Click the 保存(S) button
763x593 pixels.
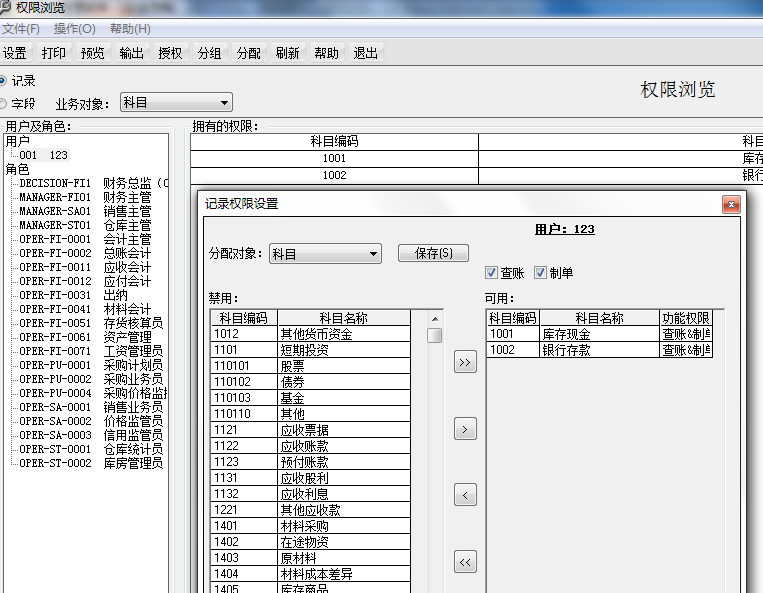(433, 253)
